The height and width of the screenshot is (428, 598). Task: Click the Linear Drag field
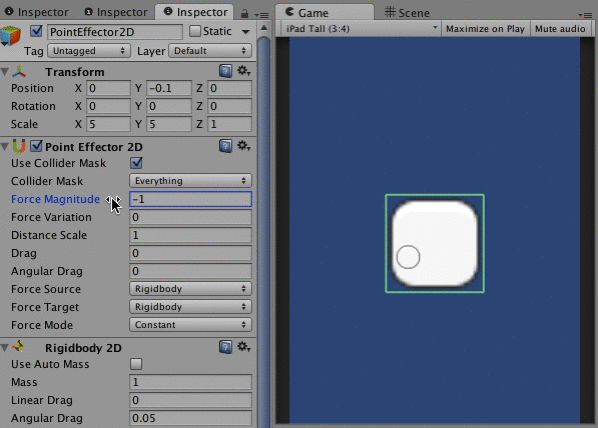click(x=191, y=400)
